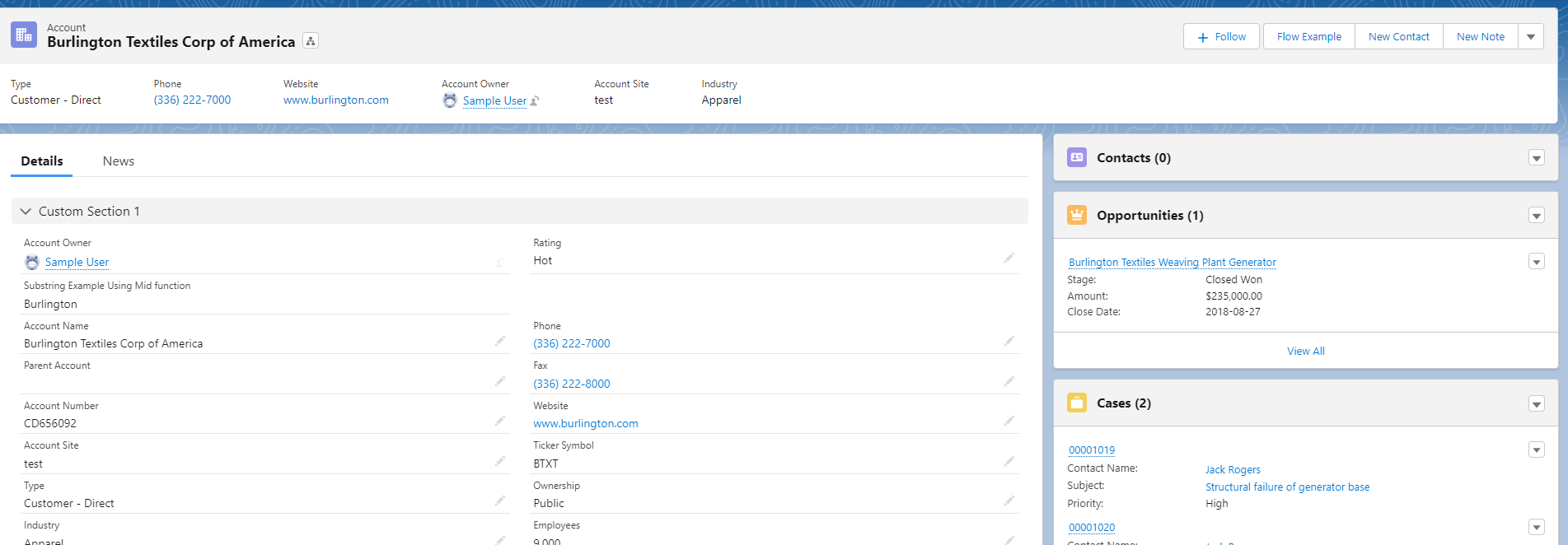Open the account hierarchy icon beside title
1568x545 pixels.
tap(311, 41)
